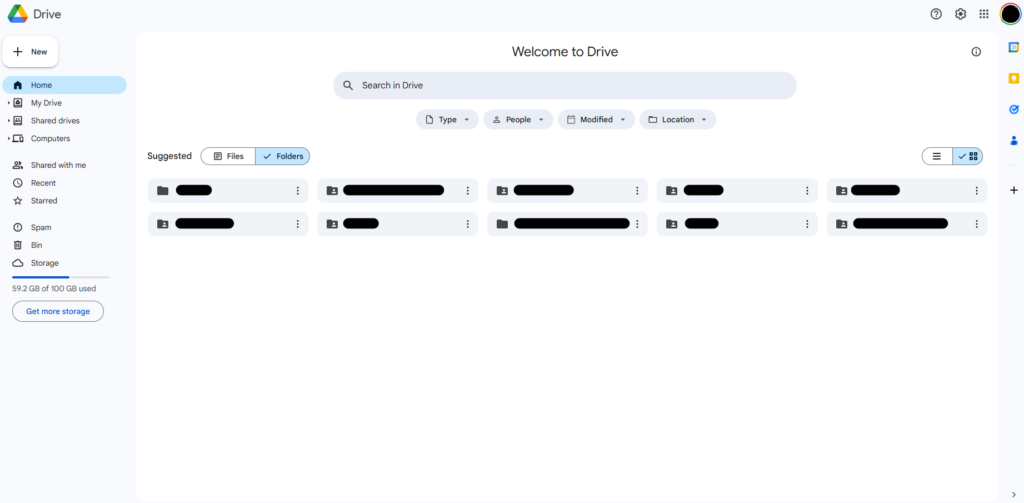Viewport: 1024px width, 503px height.
Task: Click the New button
Action: click(x=31, y=52)
